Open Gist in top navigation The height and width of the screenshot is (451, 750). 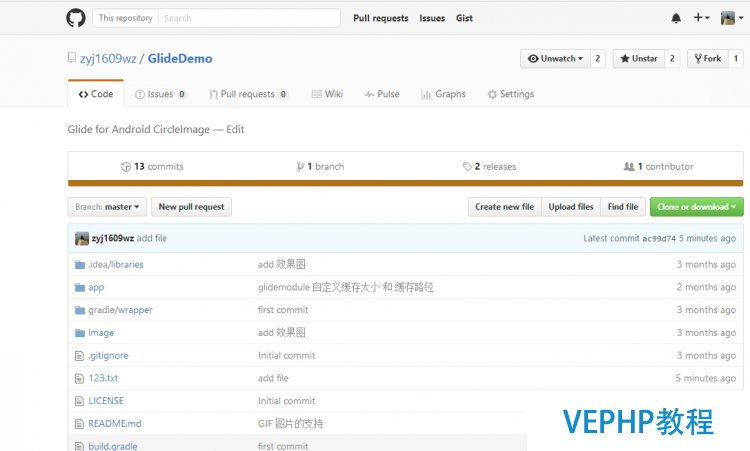click(x=464, y=18)
